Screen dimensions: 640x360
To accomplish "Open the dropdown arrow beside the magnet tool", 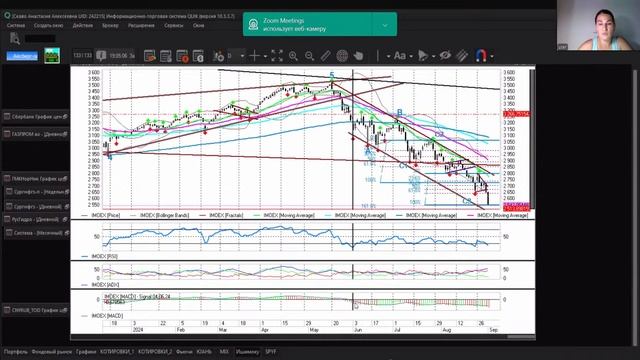I will click(492, 56).
